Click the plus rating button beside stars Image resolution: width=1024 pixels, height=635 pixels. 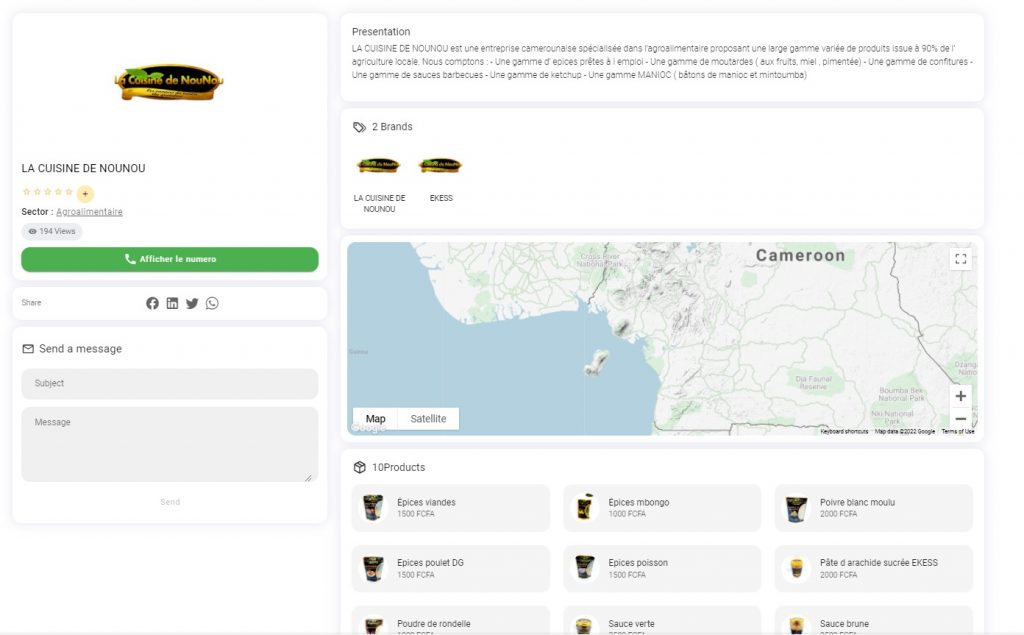[x=85, y=193]
